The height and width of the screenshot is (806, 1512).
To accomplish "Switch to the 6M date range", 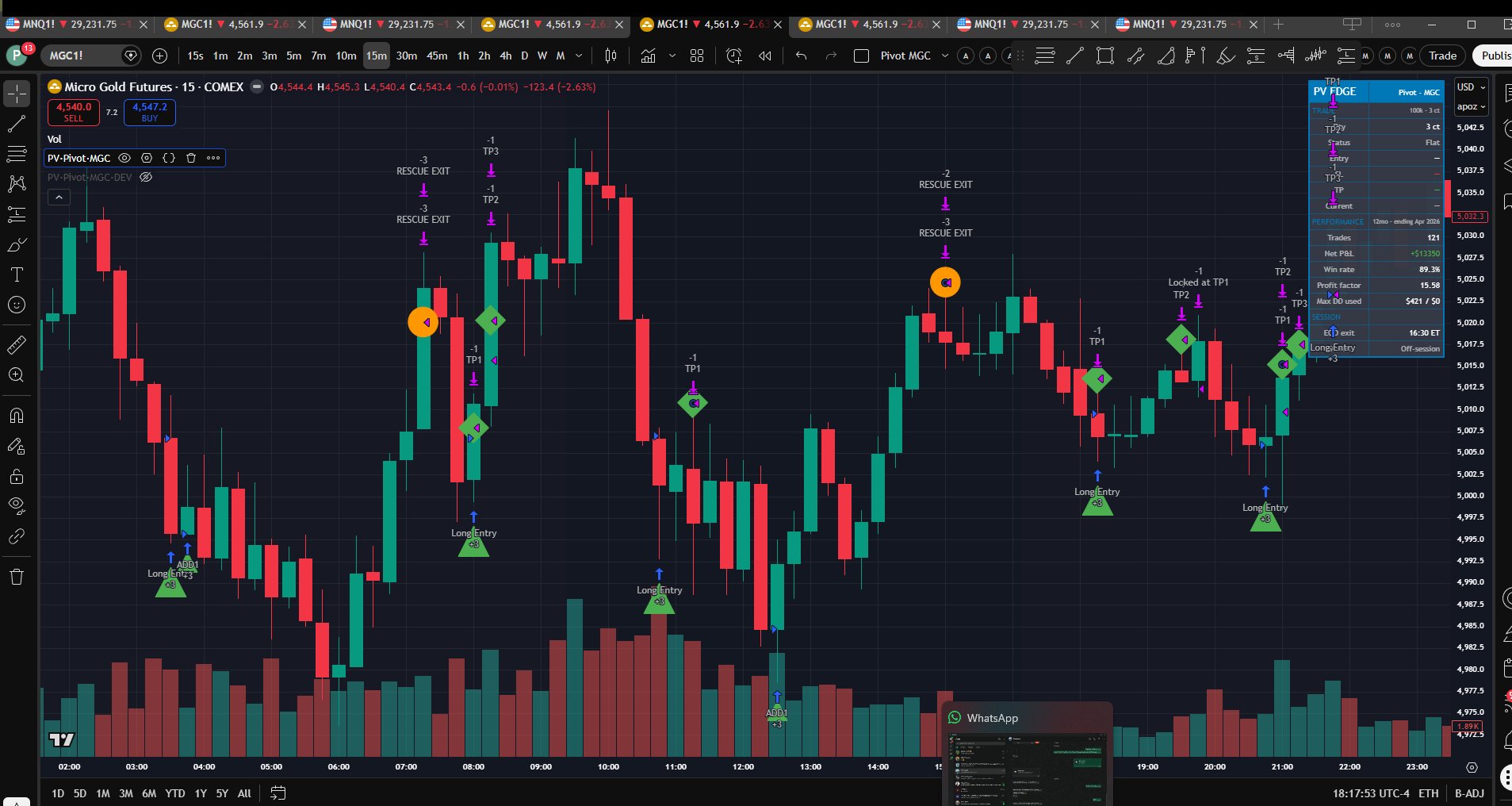I will coord(149,793).
